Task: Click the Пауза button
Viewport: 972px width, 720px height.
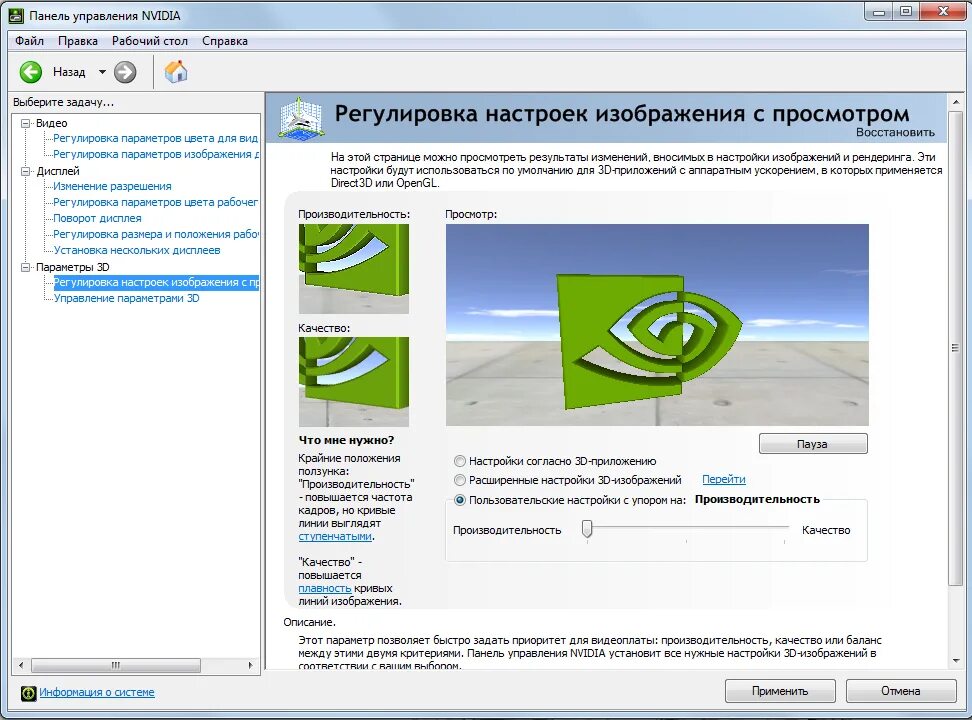Action: click(x=813, y=444)
